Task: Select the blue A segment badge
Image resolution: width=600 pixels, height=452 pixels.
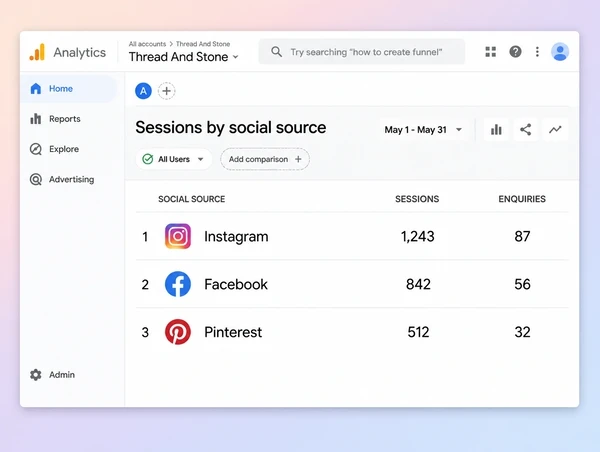Action: pos(143,91)
